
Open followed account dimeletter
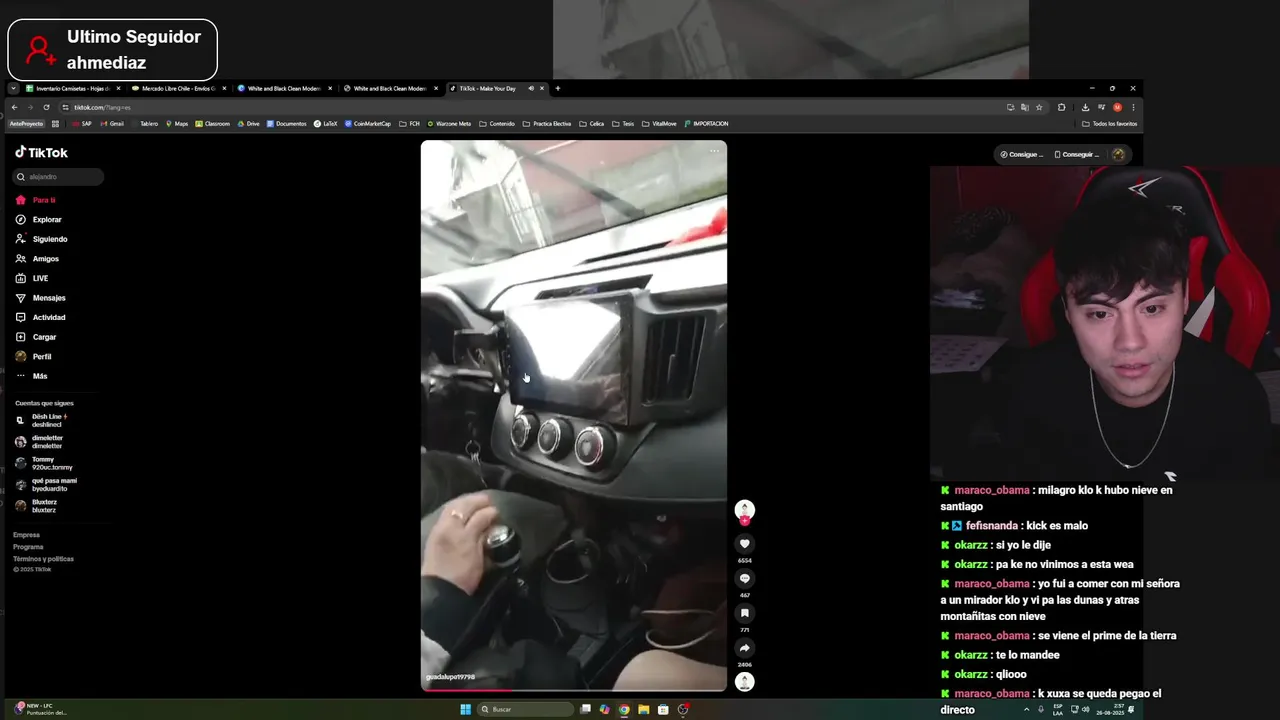tap(40, 441)
